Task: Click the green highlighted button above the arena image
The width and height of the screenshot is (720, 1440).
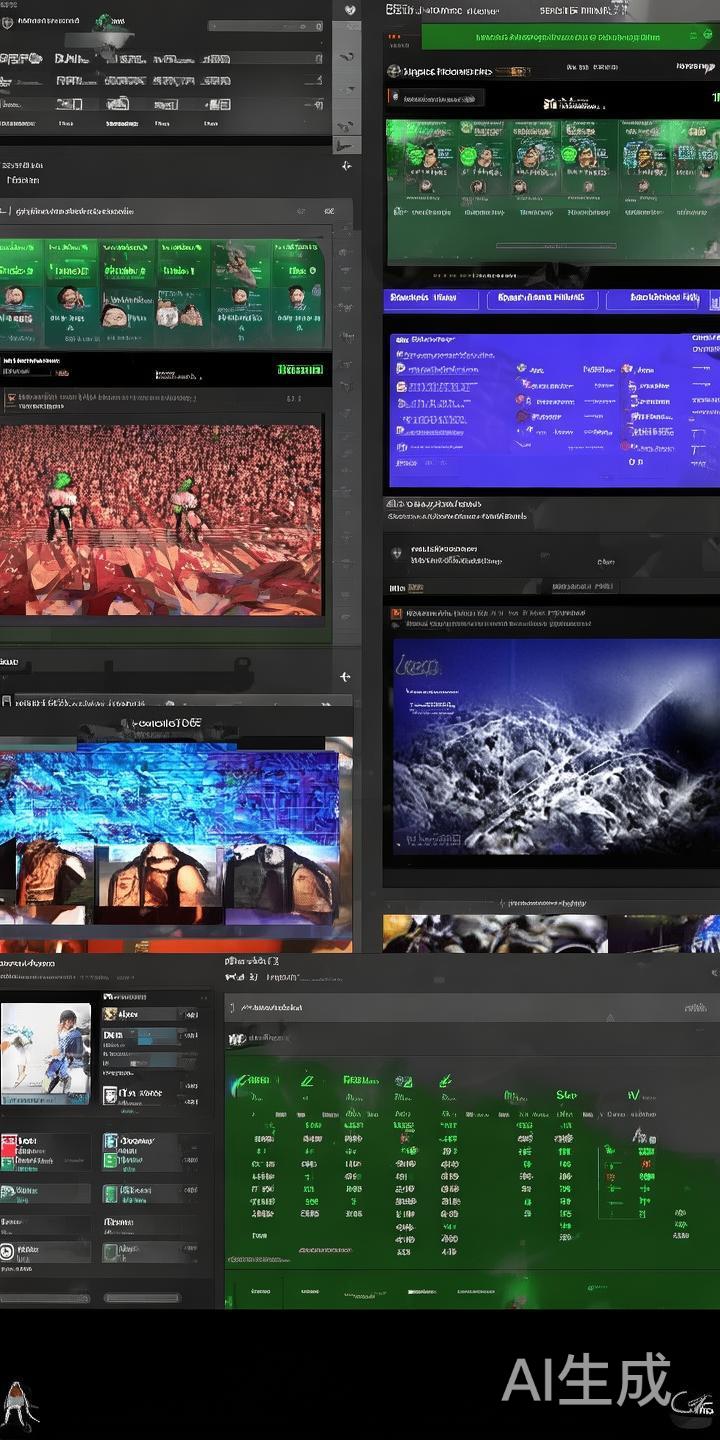Action: [x=299, y=370]
